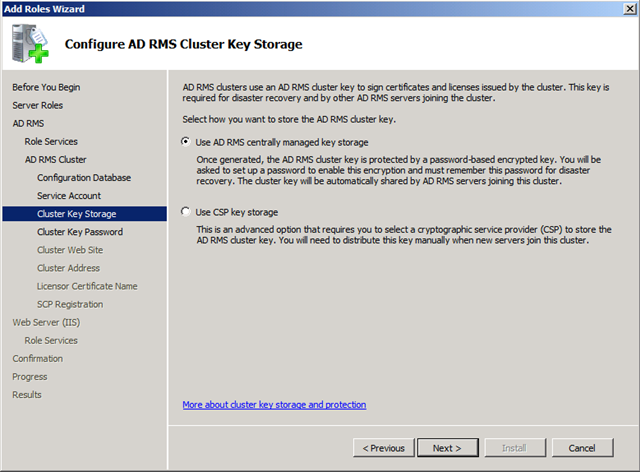Open the Server Roles step
640x472 pixels.
(x=38, y=105)
